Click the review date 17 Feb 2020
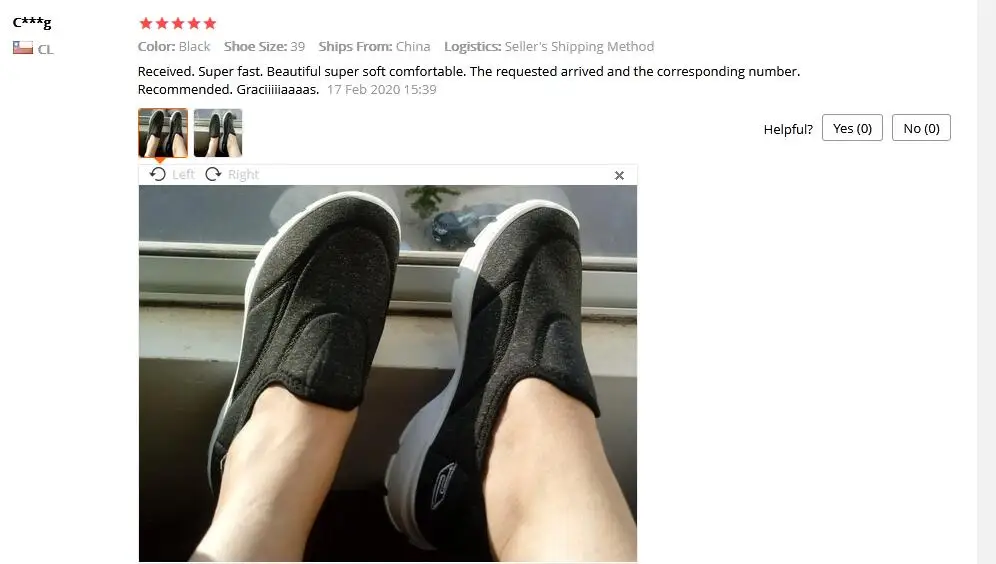This screenshot has width=996, height=564. pyautogui.click(x=382, y=90)
